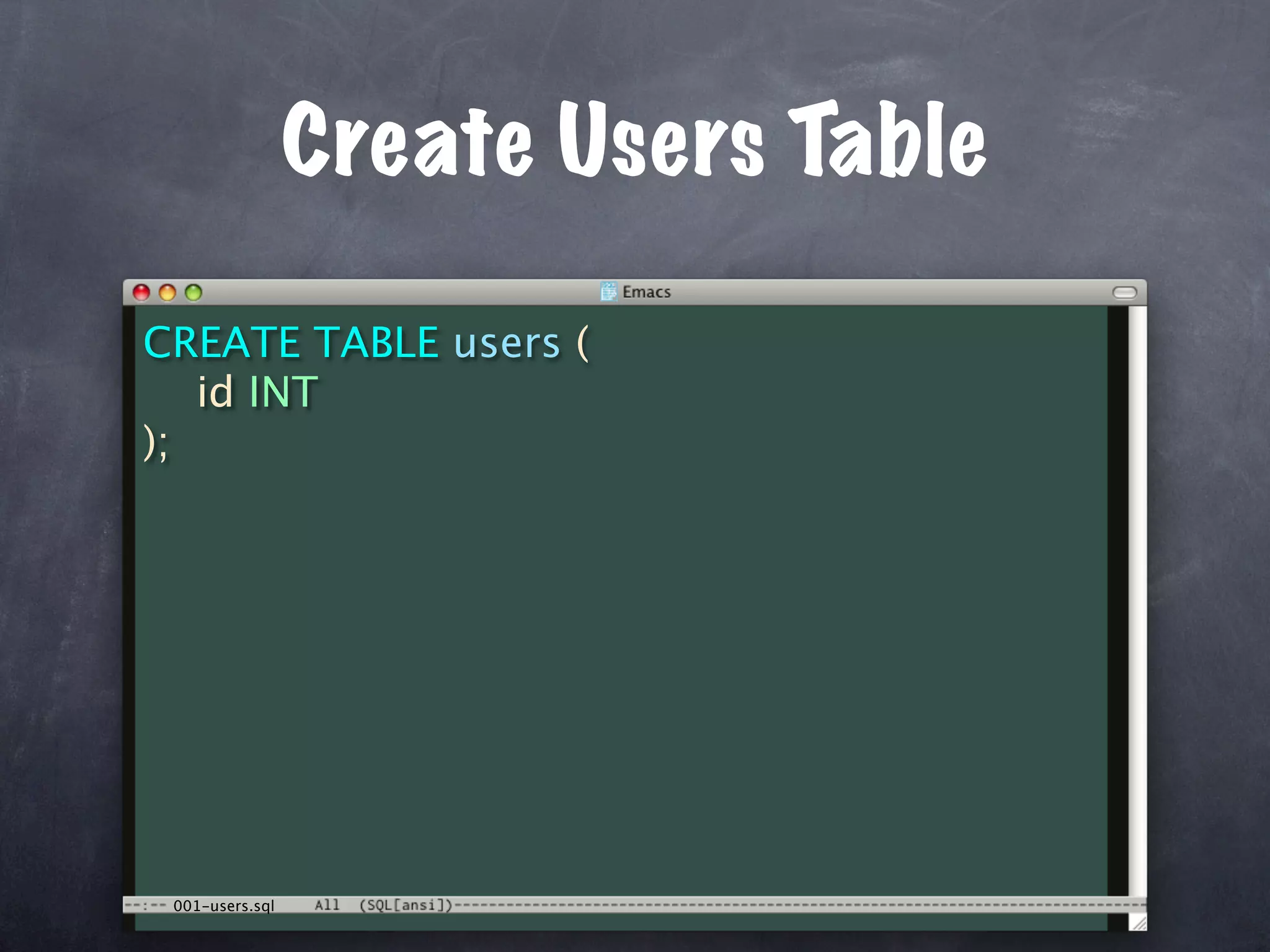Click the INT data type
Image resolution: width=1270 pixels, height=952 pixels.
[x=283, y=392]
